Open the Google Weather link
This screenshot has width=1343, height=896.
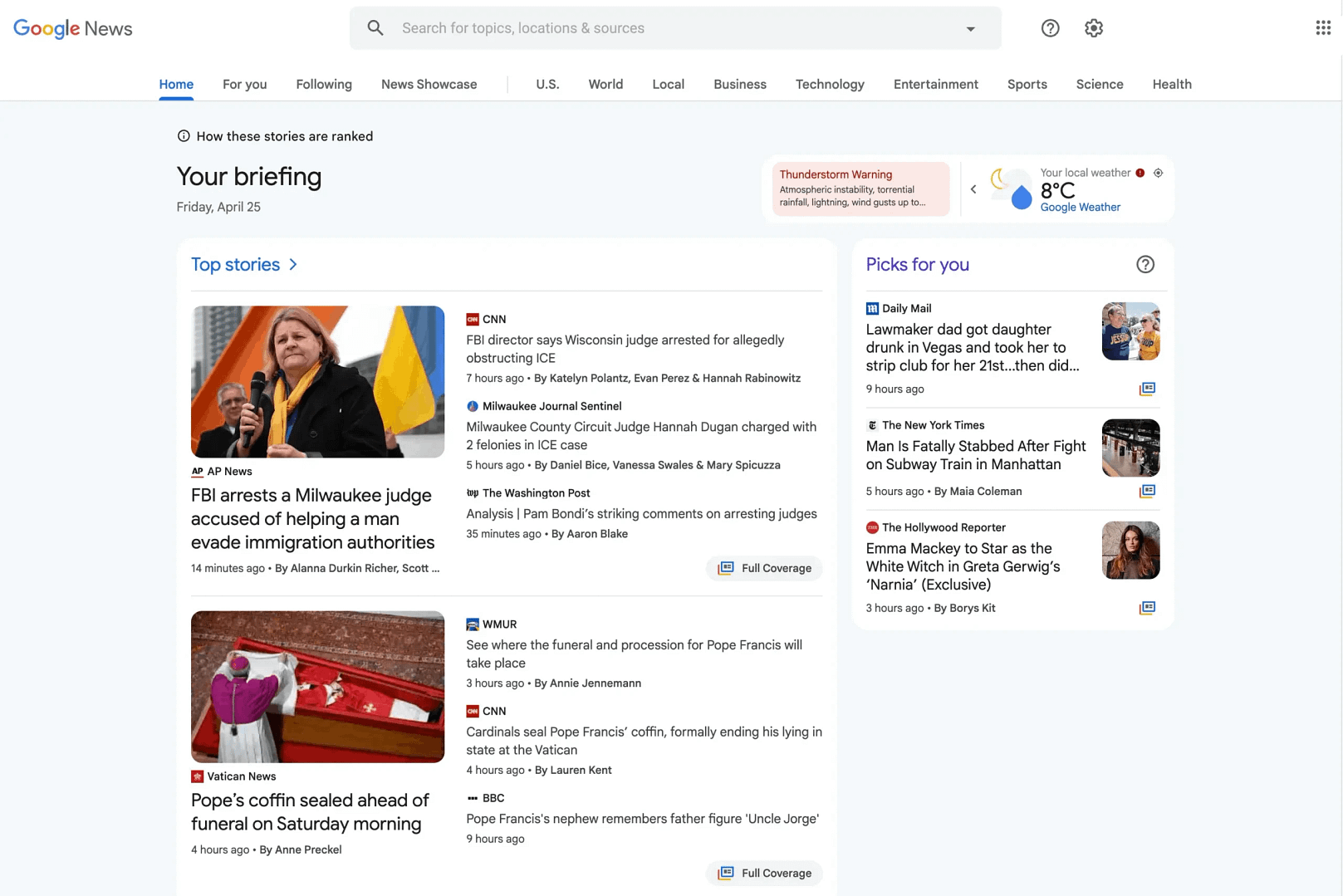tap(1081, 208)
